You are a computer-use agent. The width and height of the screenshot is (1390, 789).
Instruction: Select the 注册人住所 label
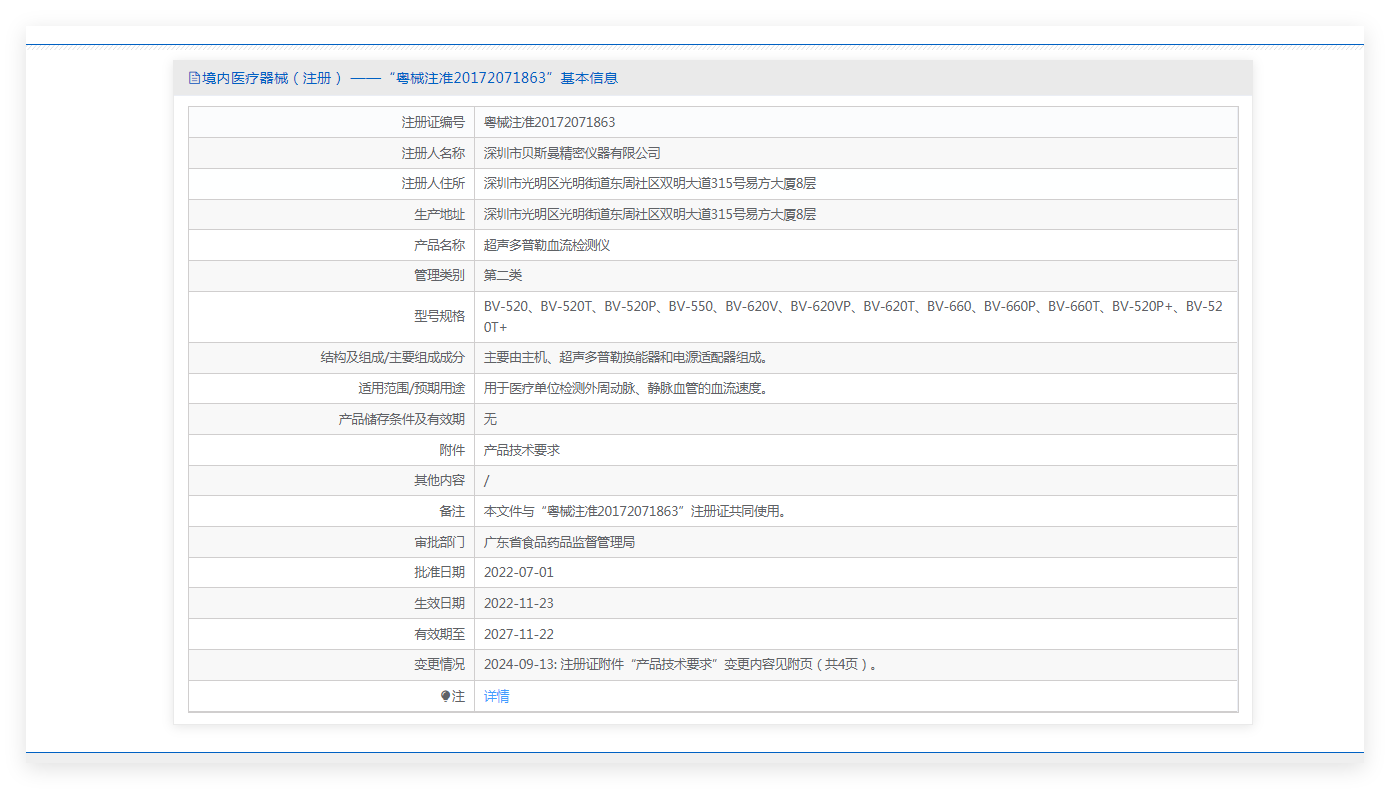(433, 184)
